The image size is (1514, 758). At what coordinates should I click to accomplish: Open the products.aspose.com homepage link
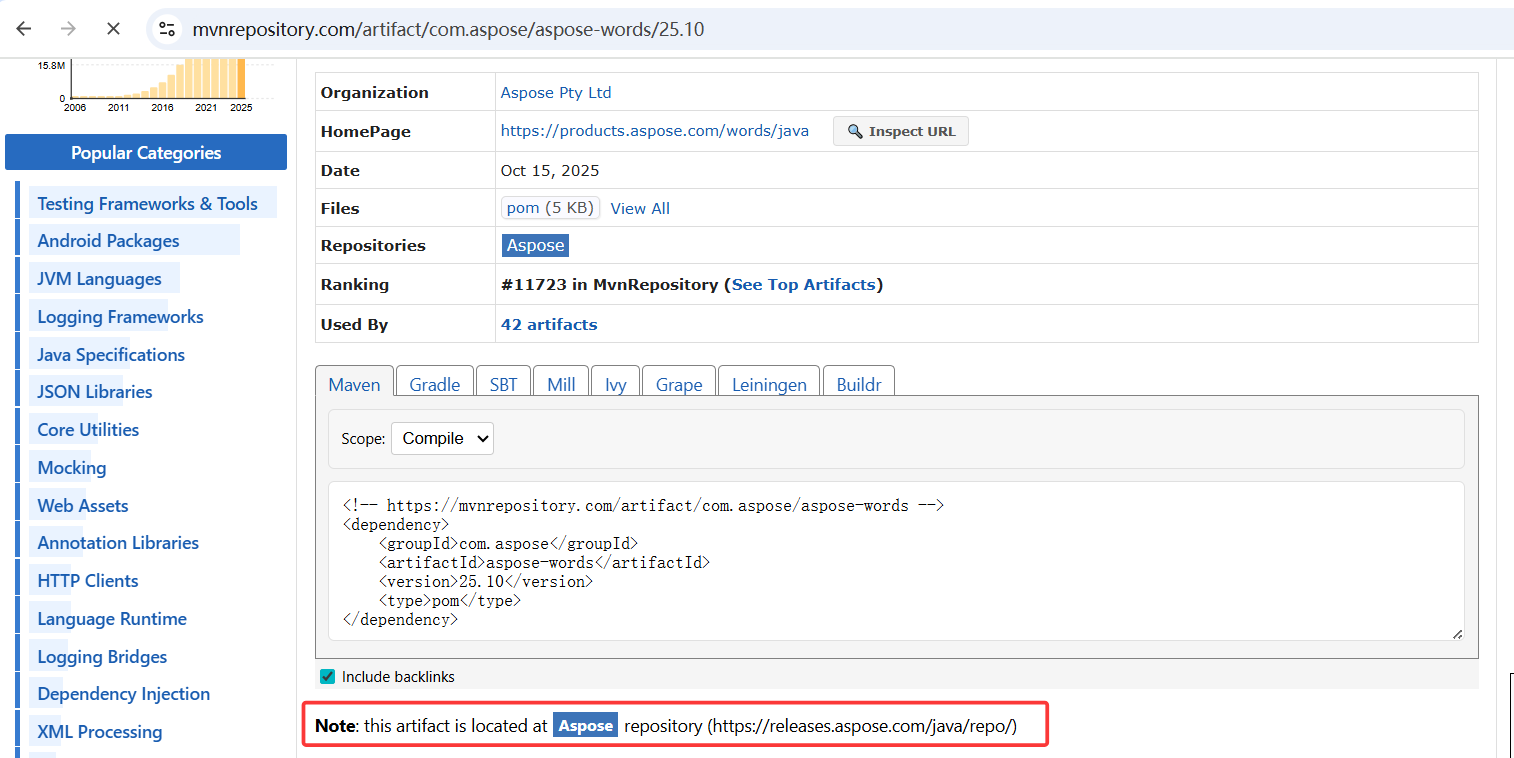[x=654, y=131]
